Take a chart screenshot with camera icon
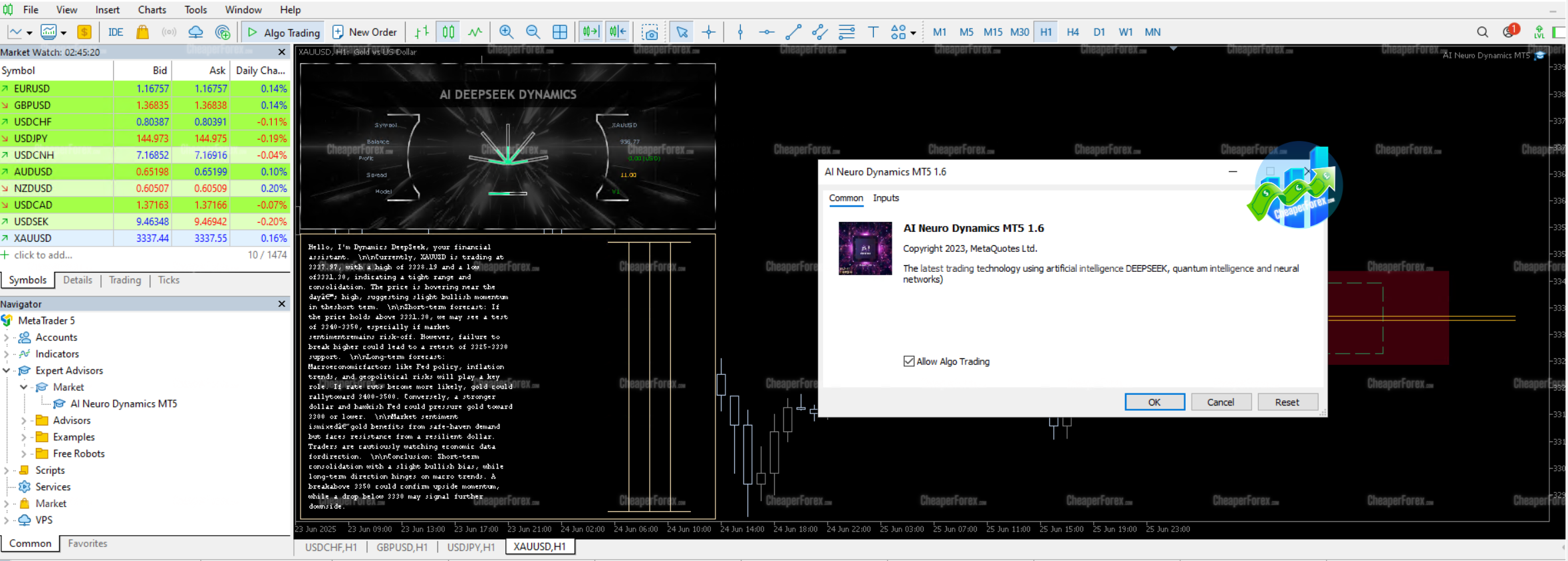1568x561 pixels. [650, 32]
